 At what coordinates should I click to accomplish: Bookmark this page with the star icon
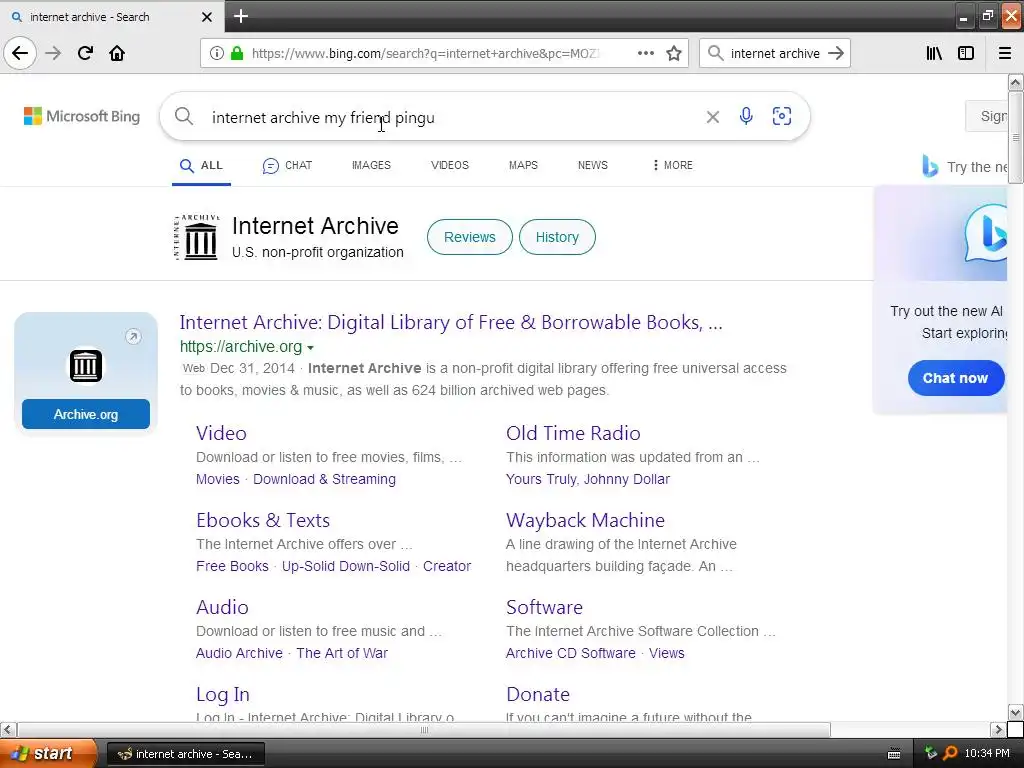674,53
